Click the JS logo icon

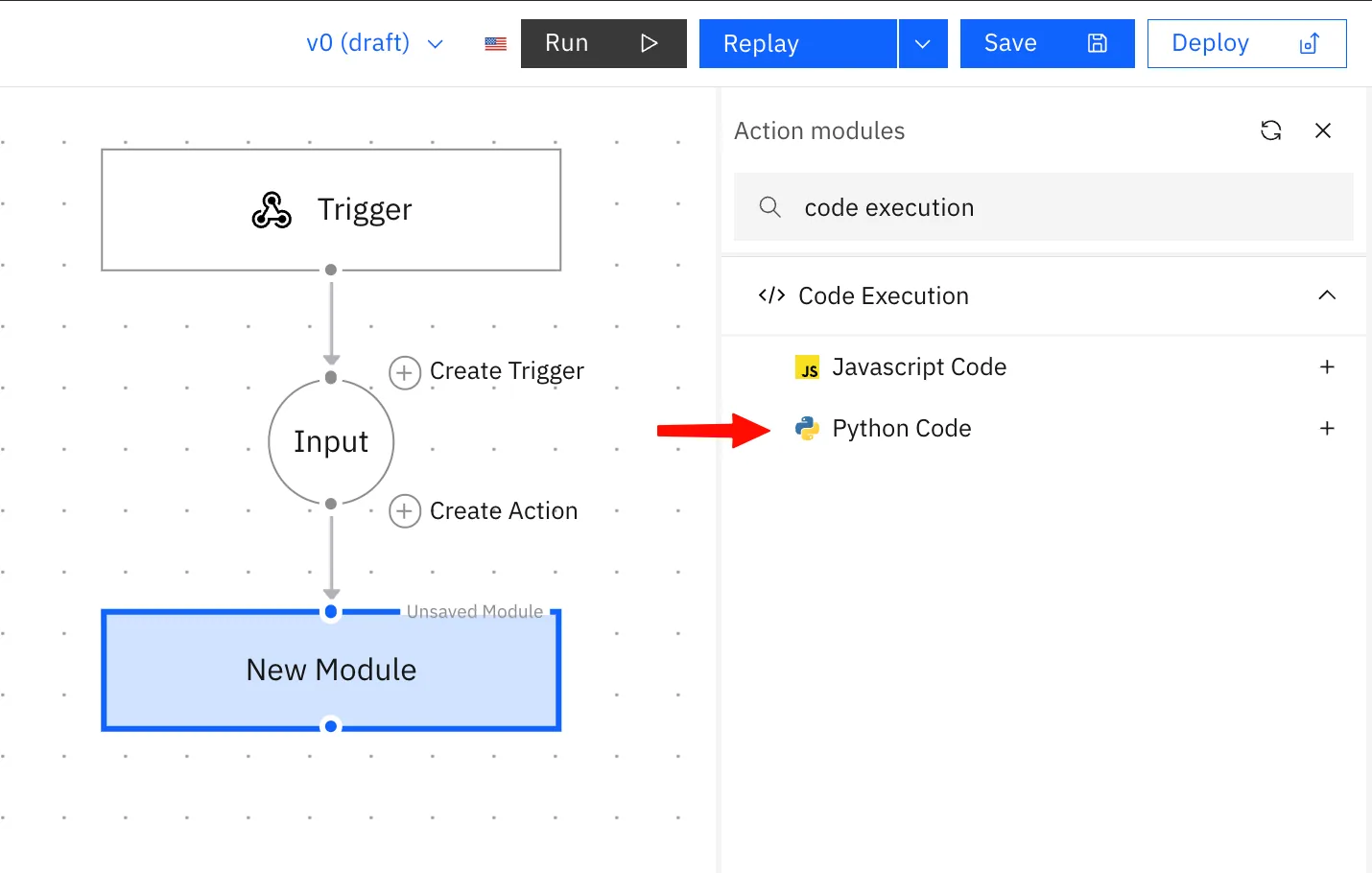tap(808, 367)
